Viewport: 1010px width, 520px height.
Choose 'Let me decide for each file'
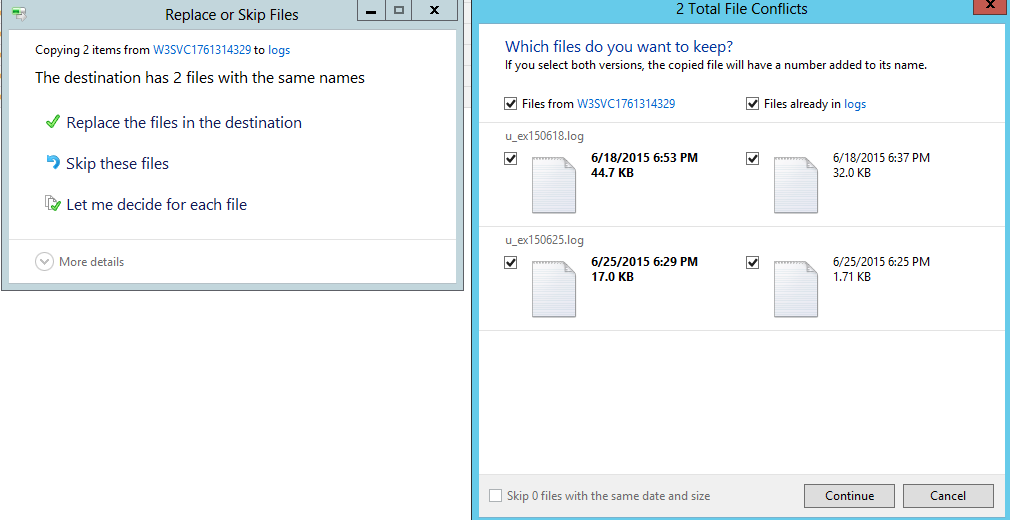pos(157,205)
